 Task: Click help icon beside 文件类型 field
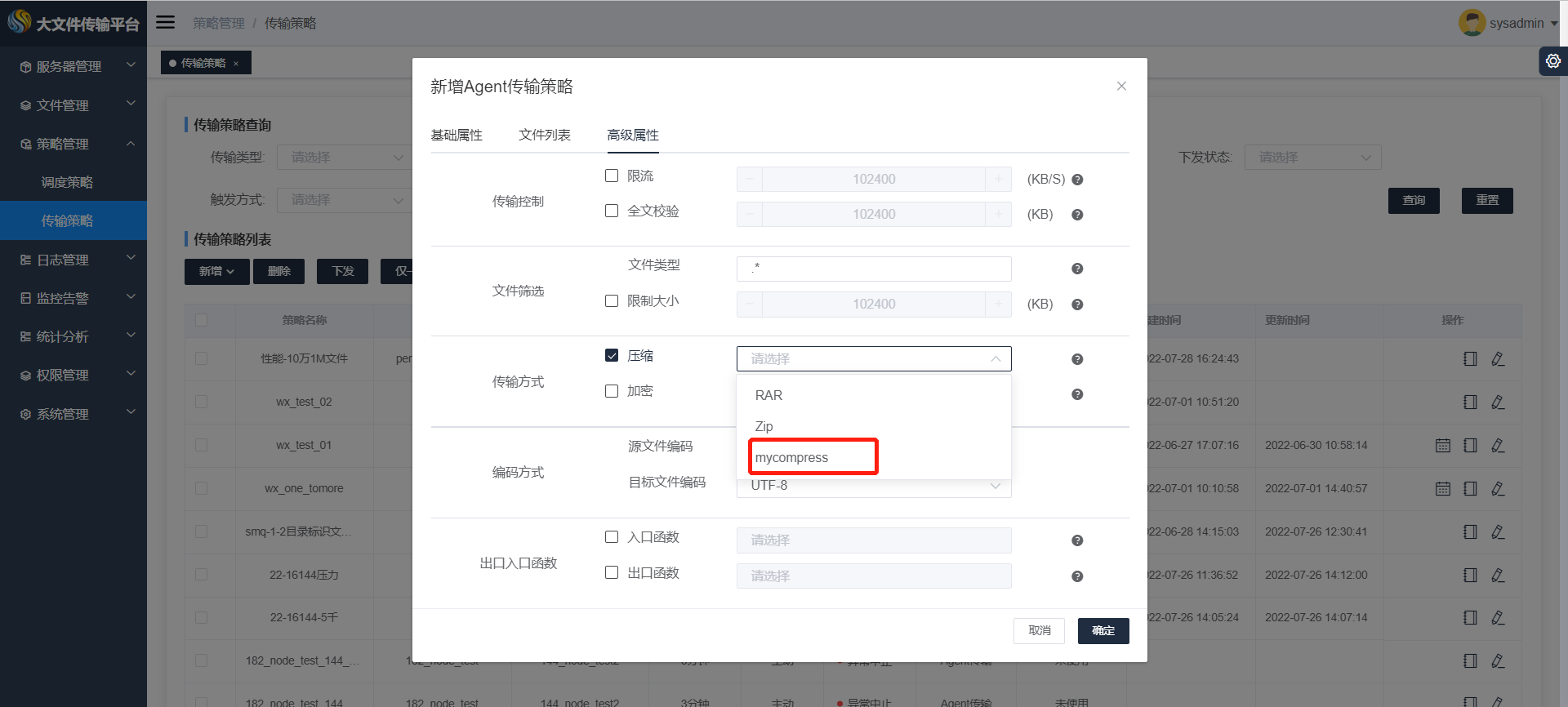pos(1077,269)
